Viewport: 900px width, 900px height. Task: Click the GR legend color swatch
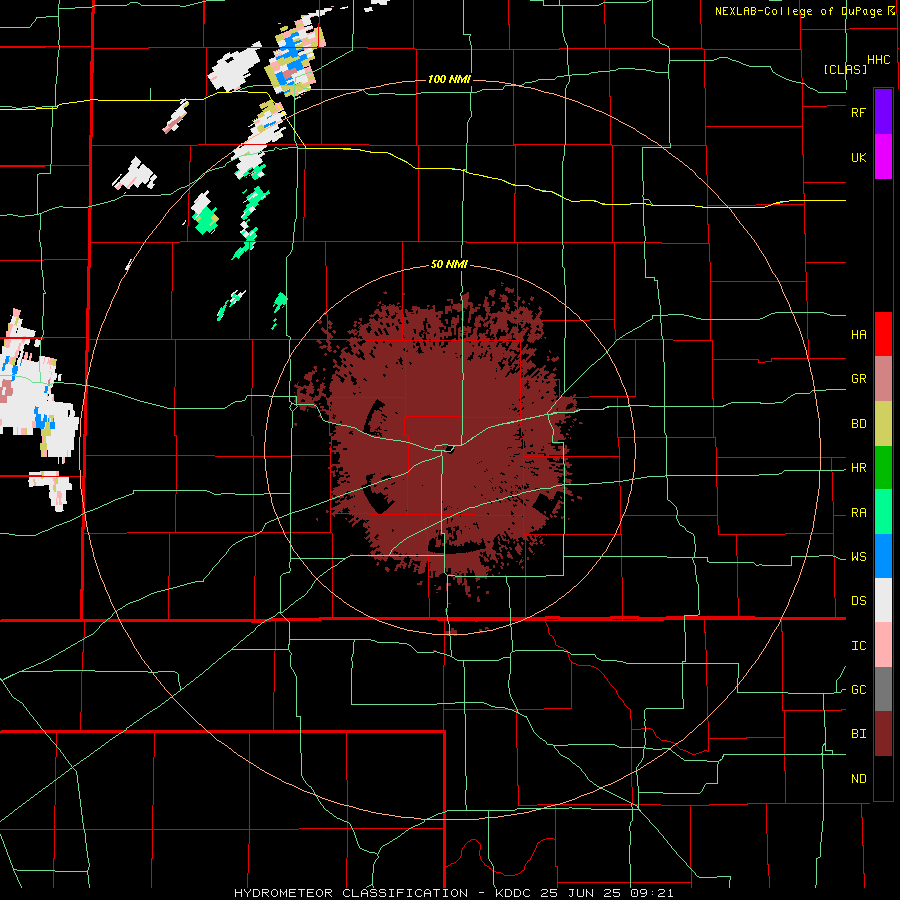point(883,379)
